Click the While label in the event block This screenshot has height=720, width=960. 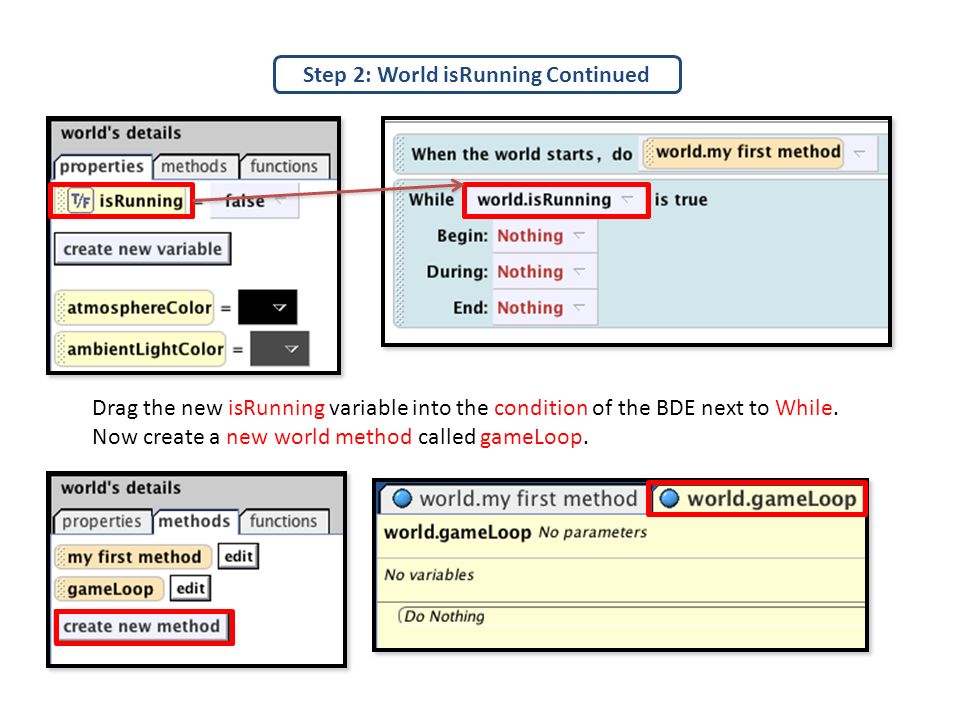(432, 200)
